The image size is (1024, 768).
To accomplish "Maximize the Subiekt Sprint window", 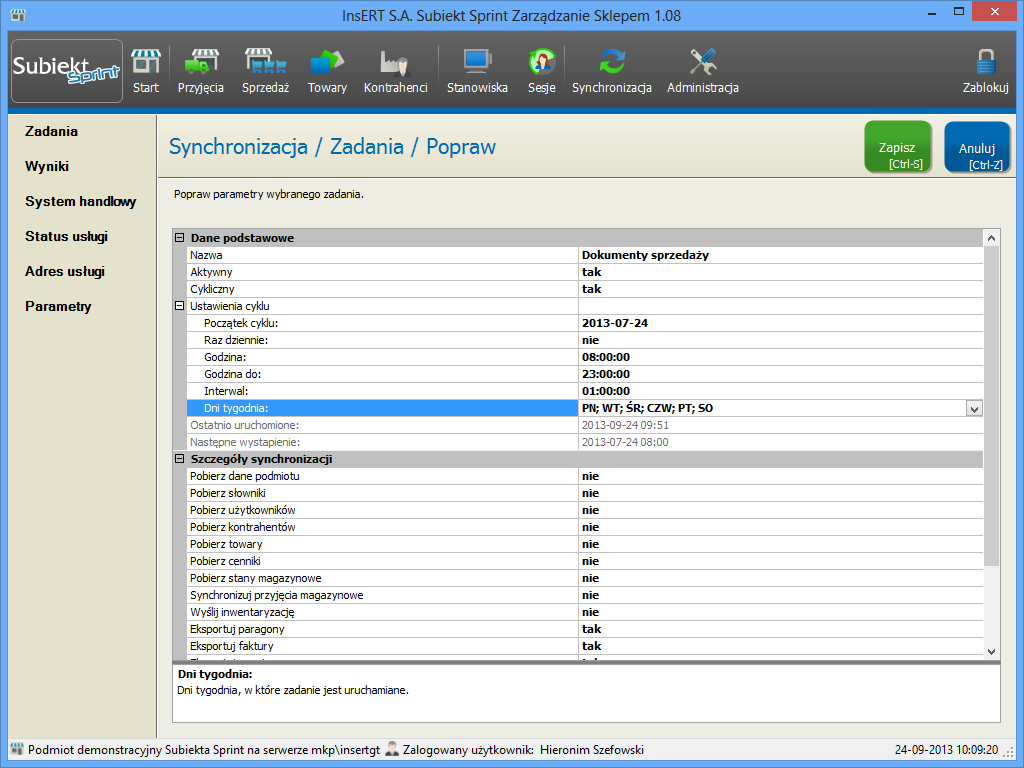I will pos(959,12).
